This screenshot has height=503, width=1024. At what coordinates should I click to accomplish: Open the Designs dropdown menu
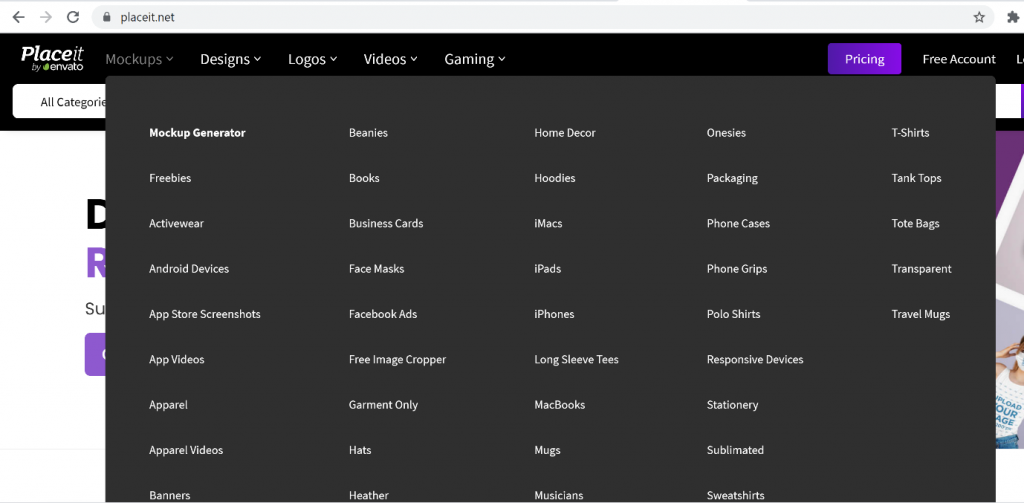(231, 59)
